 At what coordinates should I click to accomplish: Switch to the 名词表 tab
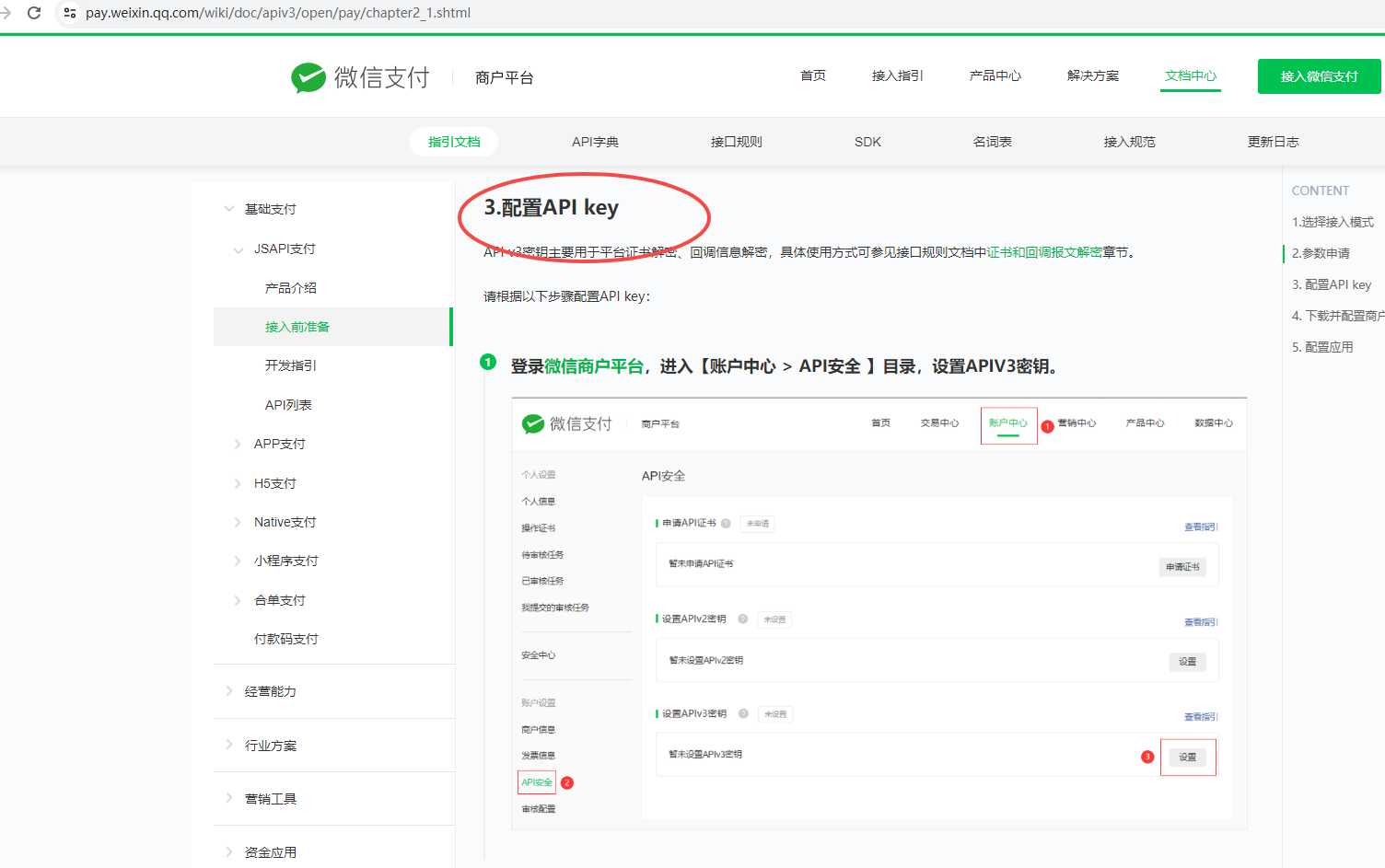coord(993,142)
